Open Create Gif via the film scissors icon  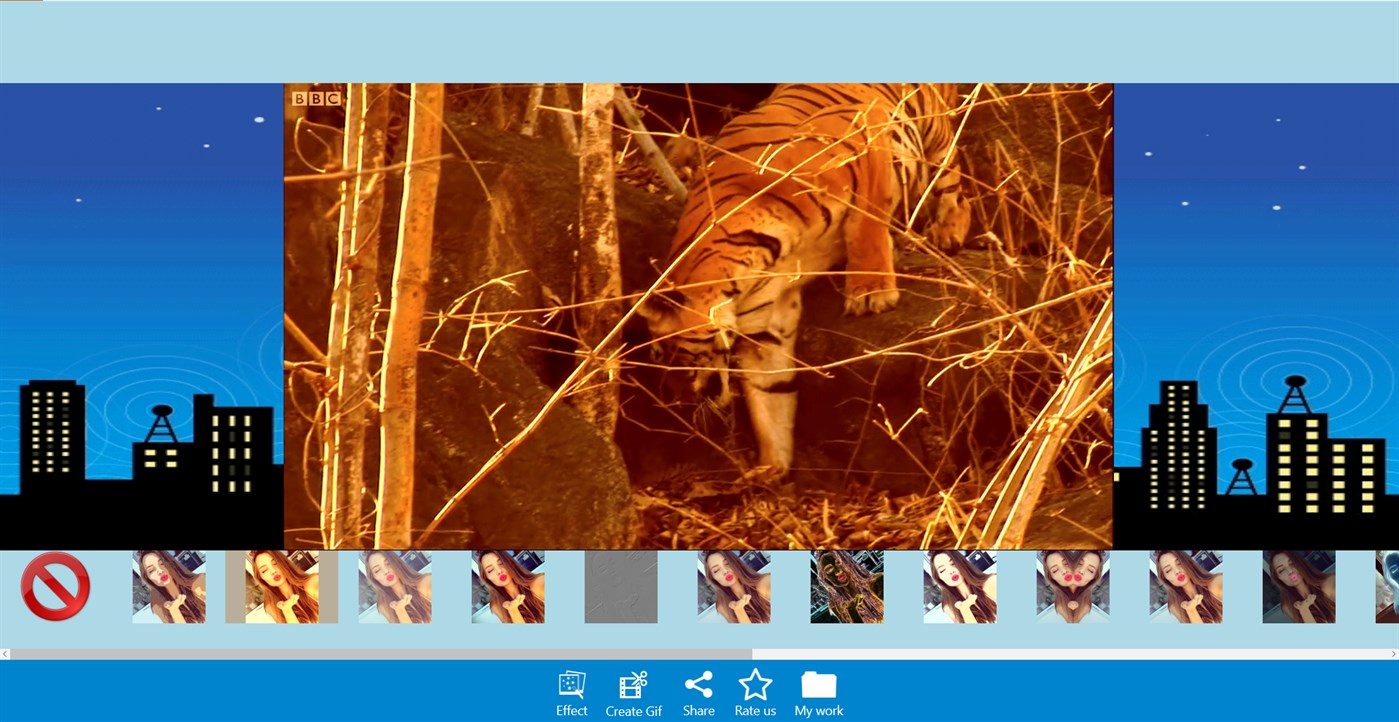tap(632, 684)
